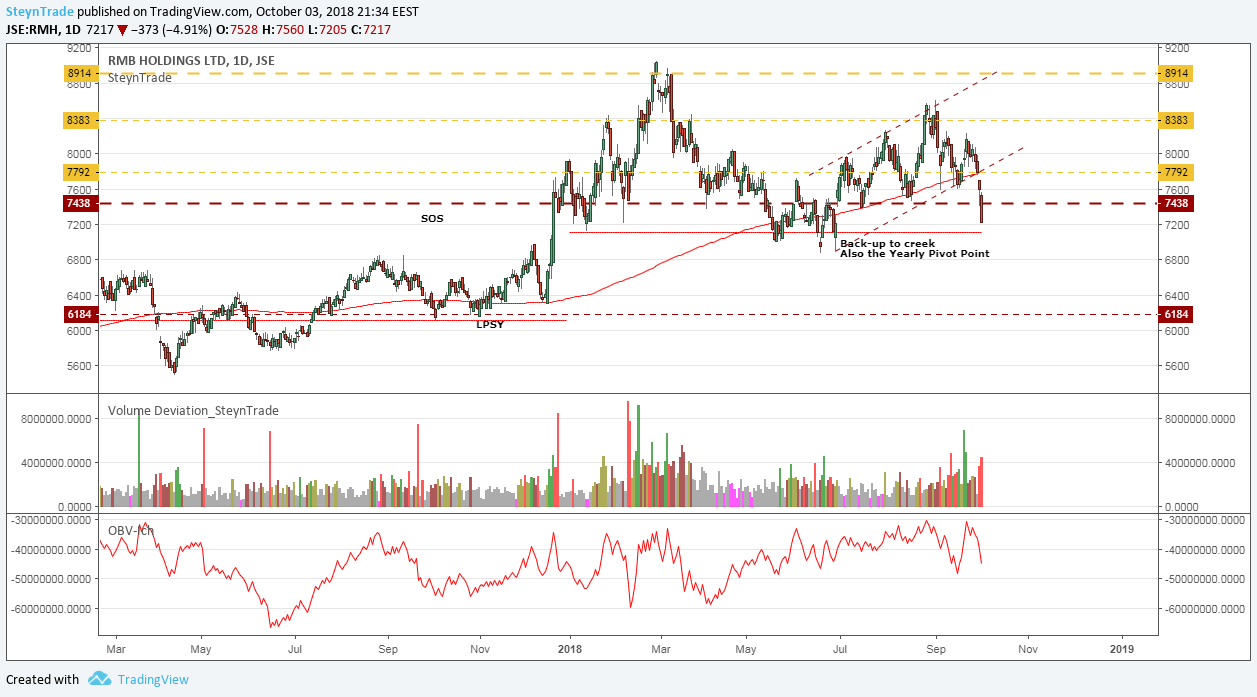
Task: Click the Sep label nearest Nov 2018
Action: [x=935, y=648]
